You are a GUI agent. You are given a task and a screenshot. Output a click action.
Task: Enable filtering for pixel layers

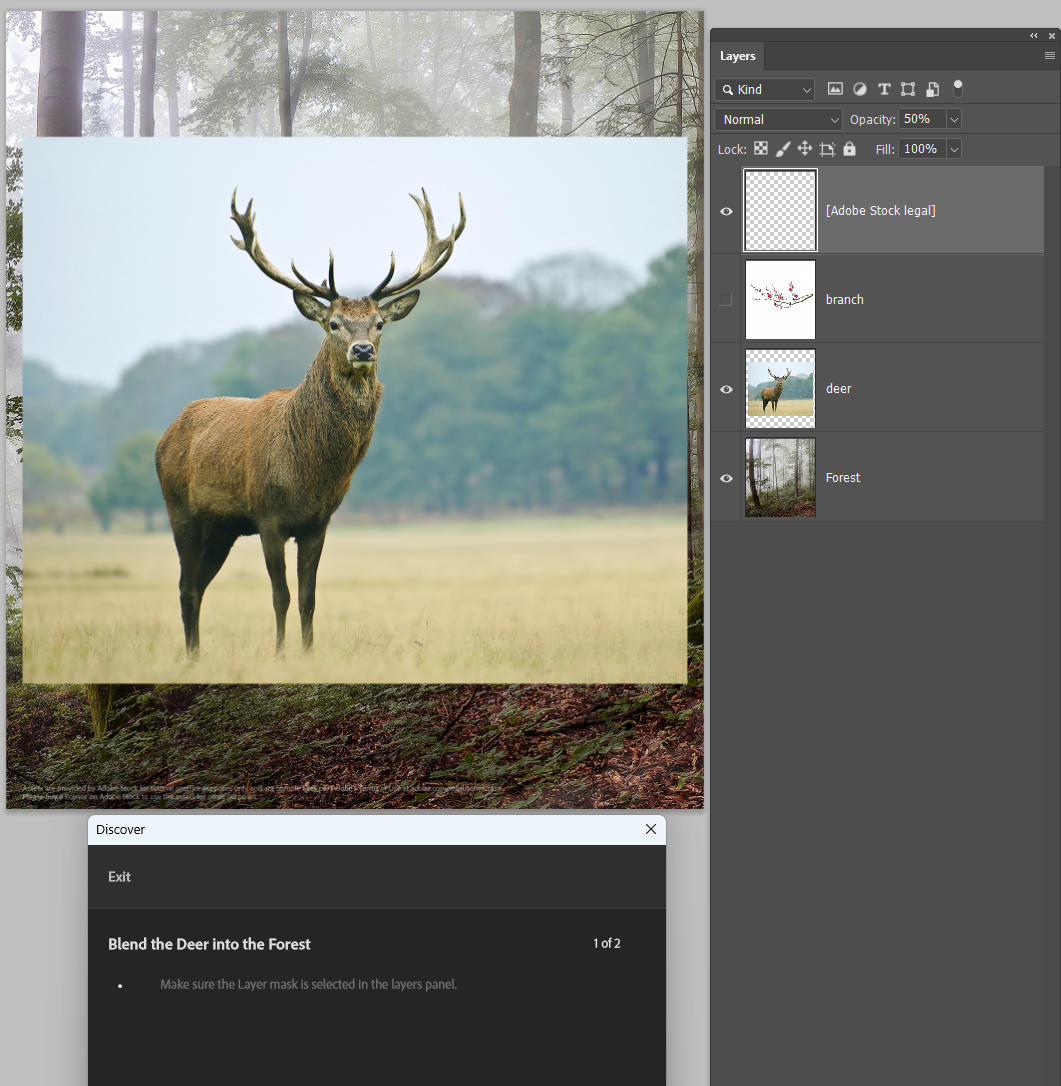click(x=835, y=89)
